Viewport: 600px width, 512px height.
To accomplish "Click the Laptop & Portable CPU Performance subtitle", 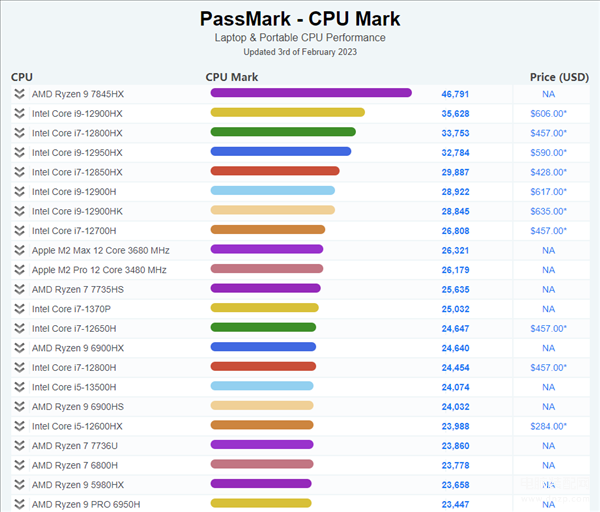I will tap(300, 38).
